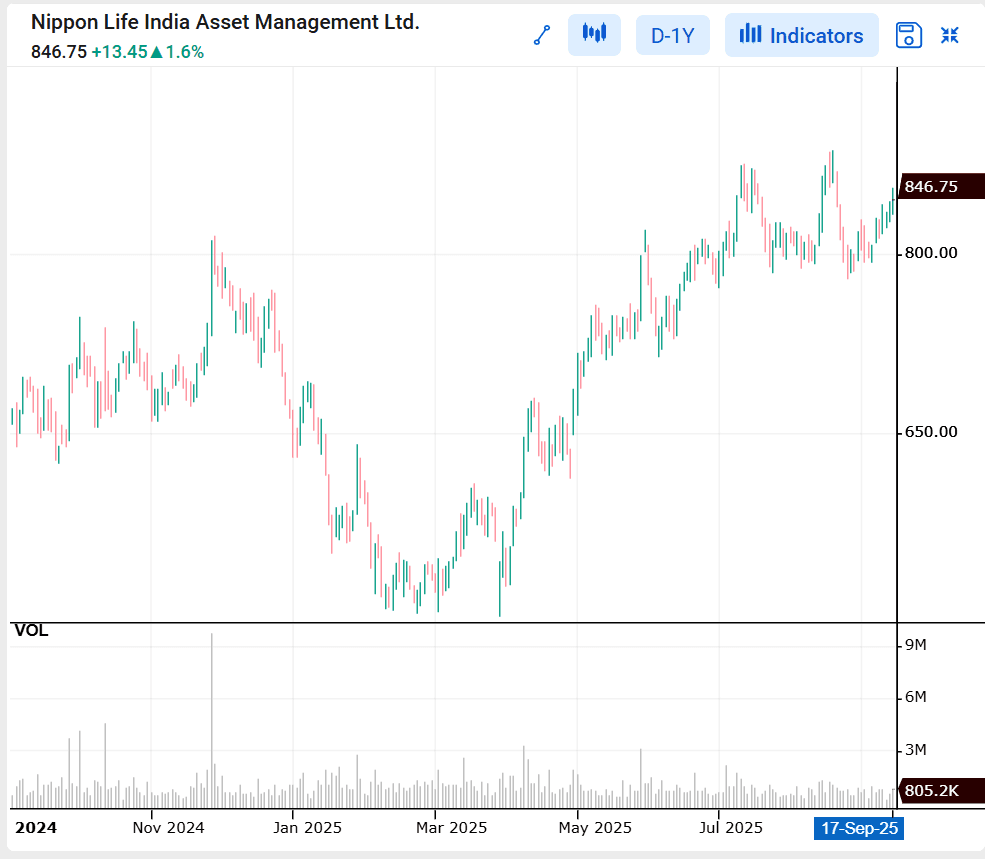The height and width of the screenshot is (859, 985).
Task: Click the 800.00 price axis label
Action: [931, 253]
